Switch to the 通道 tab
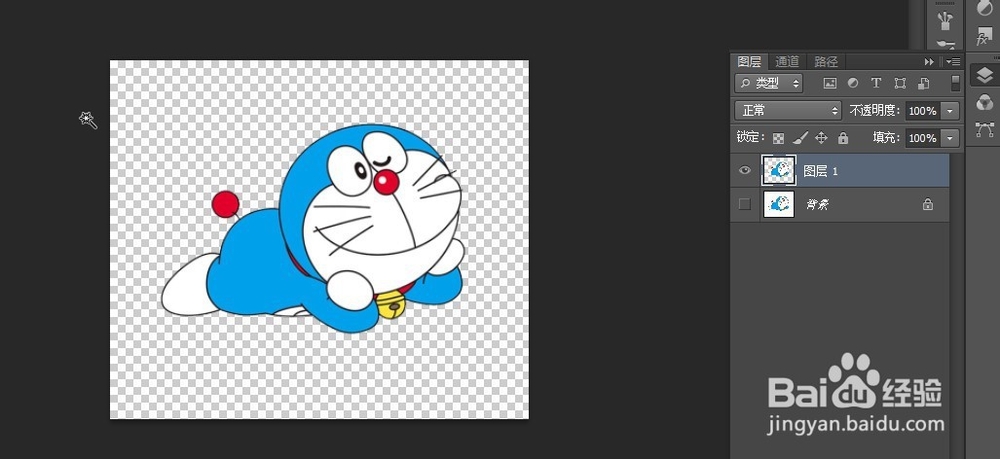The height and width of the screenshot is (459, 1000). click(x=787, y=62)
